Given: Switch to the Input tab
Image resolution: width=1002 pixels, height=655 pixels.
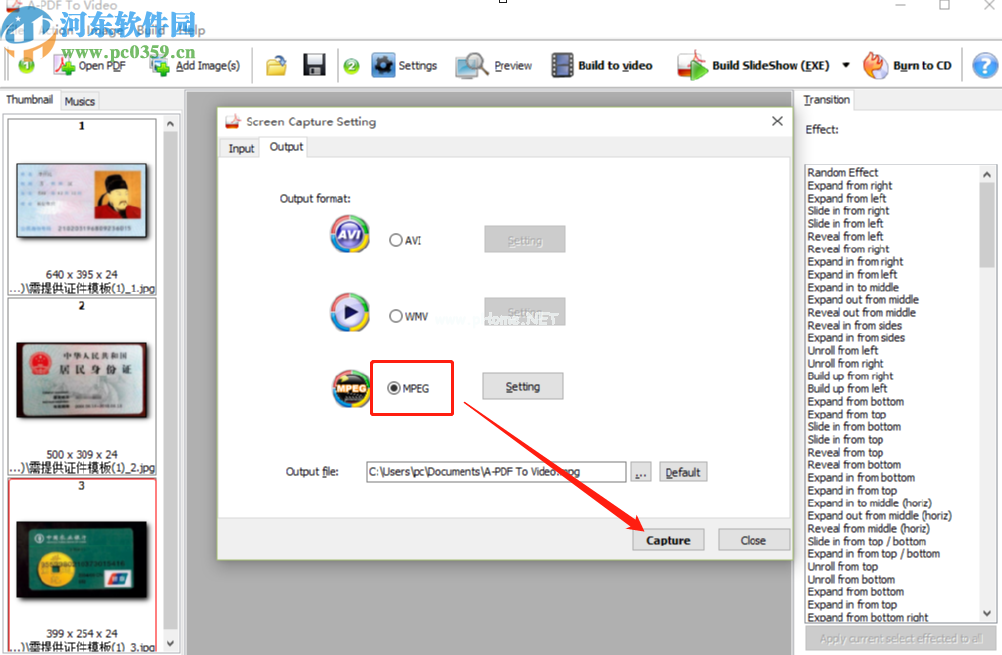Looking at the screenshot, I should point(241,148).
